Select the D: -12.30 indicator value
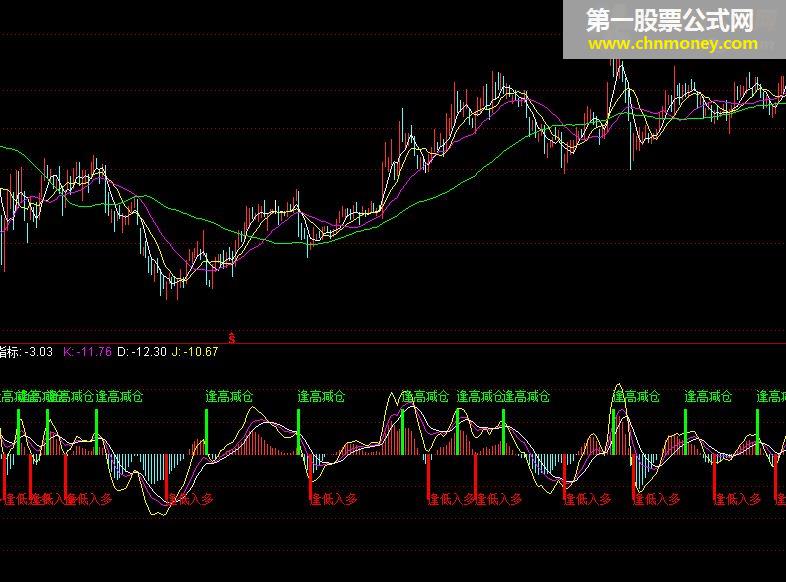786x582 pixels. tap(142, 352)
